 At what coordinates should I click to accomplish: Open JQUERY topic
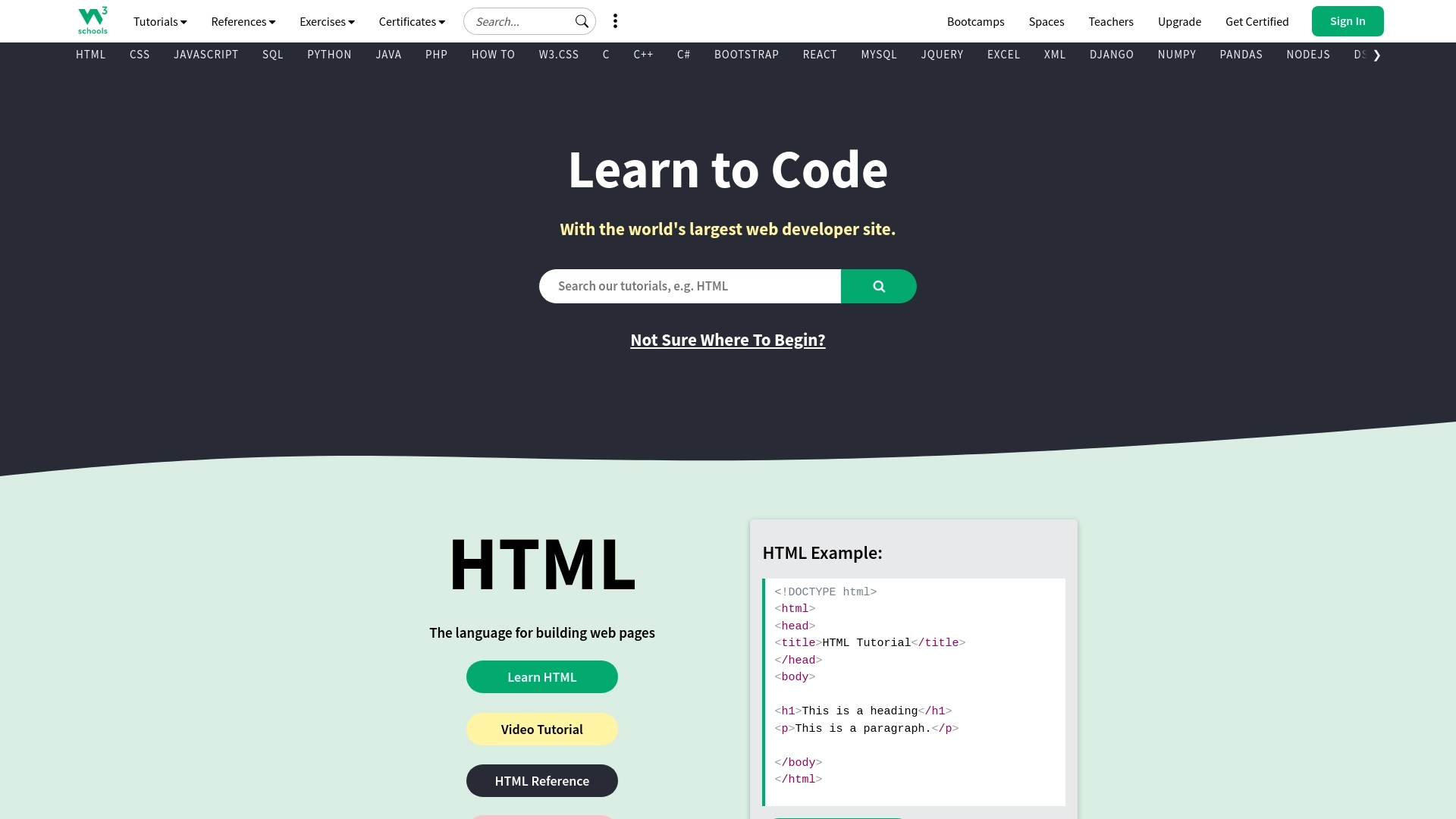click(x=942, y=55)
